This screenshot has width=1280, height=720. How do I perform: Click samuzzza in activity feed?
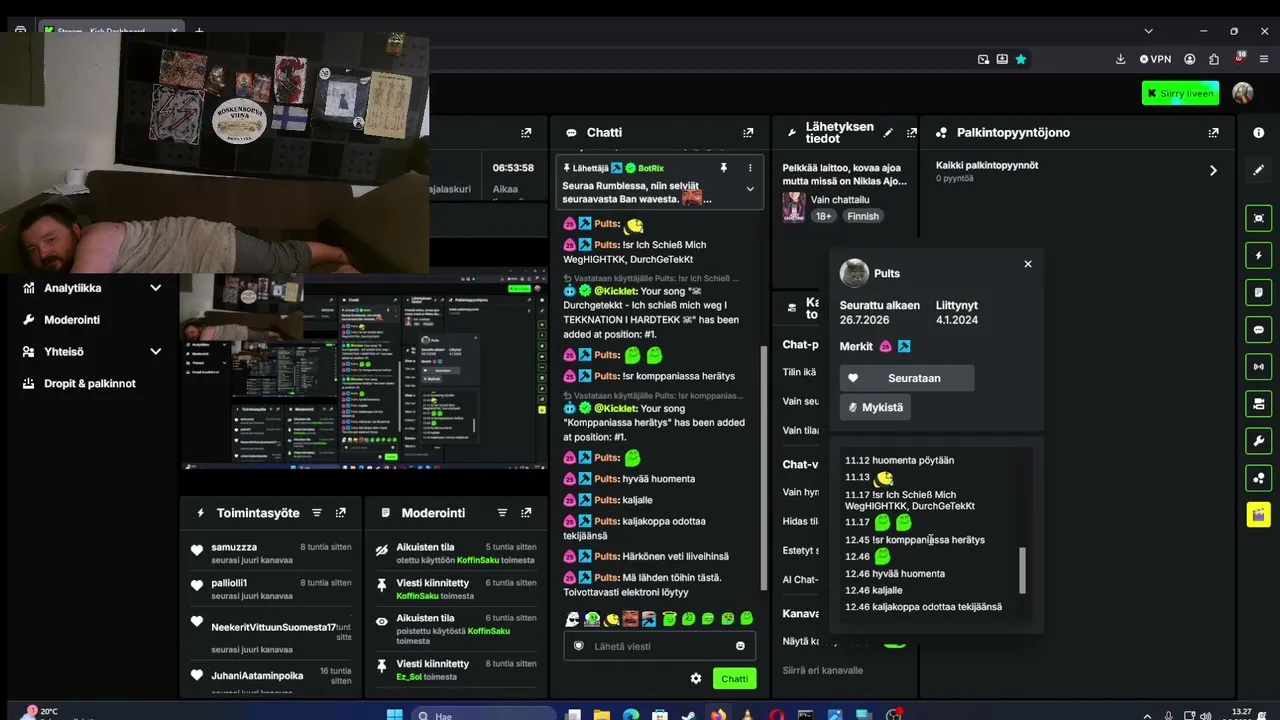tap(234, 548)
